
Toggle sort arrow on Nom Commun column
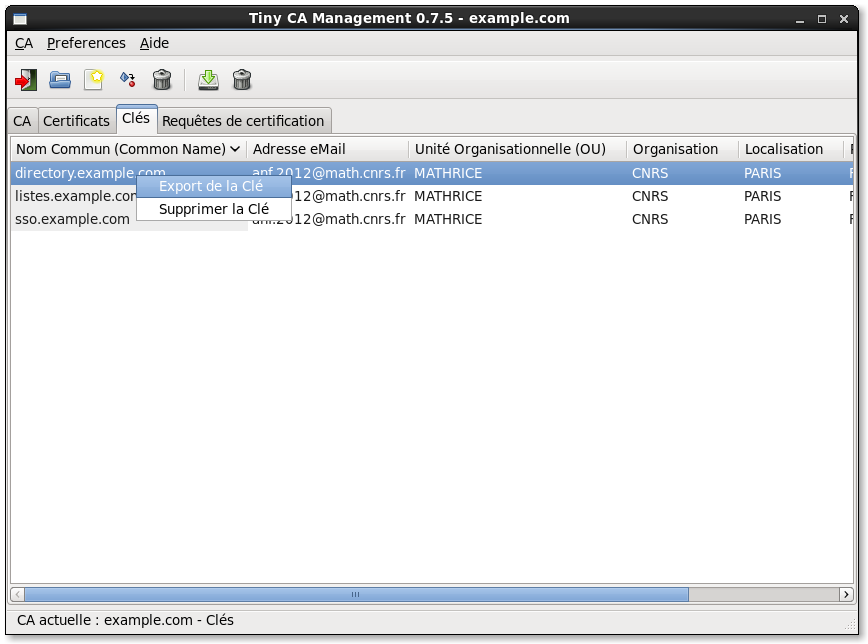tap(235, 149)
